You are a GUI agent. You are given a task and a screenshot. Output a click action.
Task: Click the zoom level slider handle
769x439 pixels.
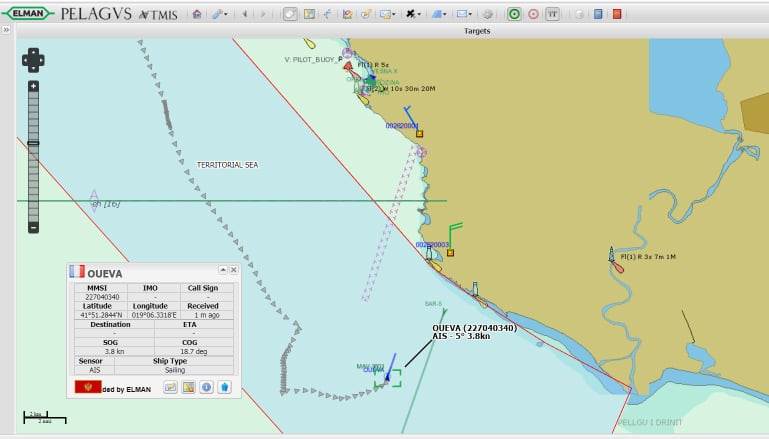pyautogui.click(x=33, y=143)
